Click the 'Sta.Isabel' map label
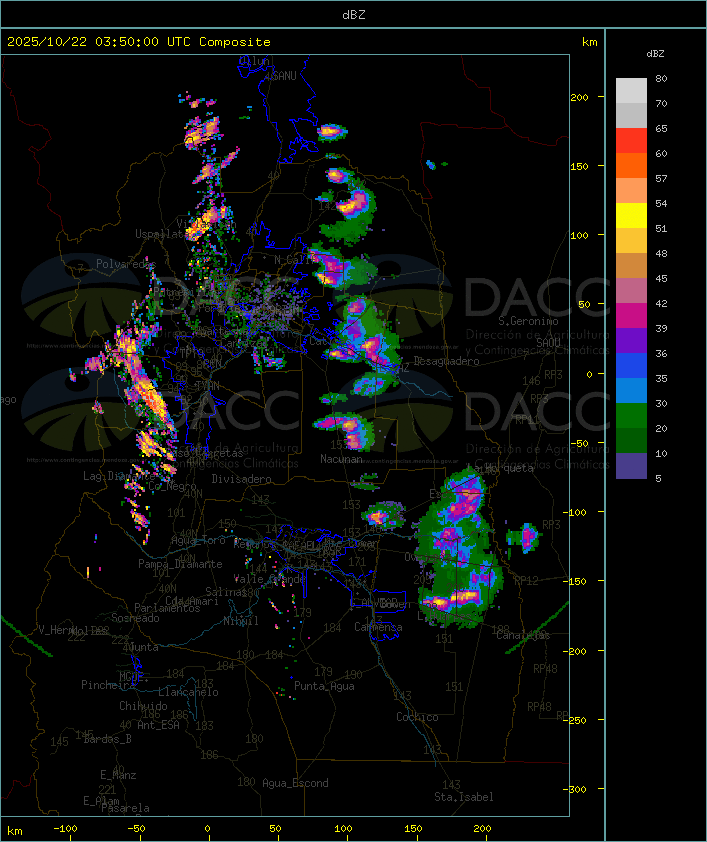The image size is (707, 842). (x=464, y=797)
